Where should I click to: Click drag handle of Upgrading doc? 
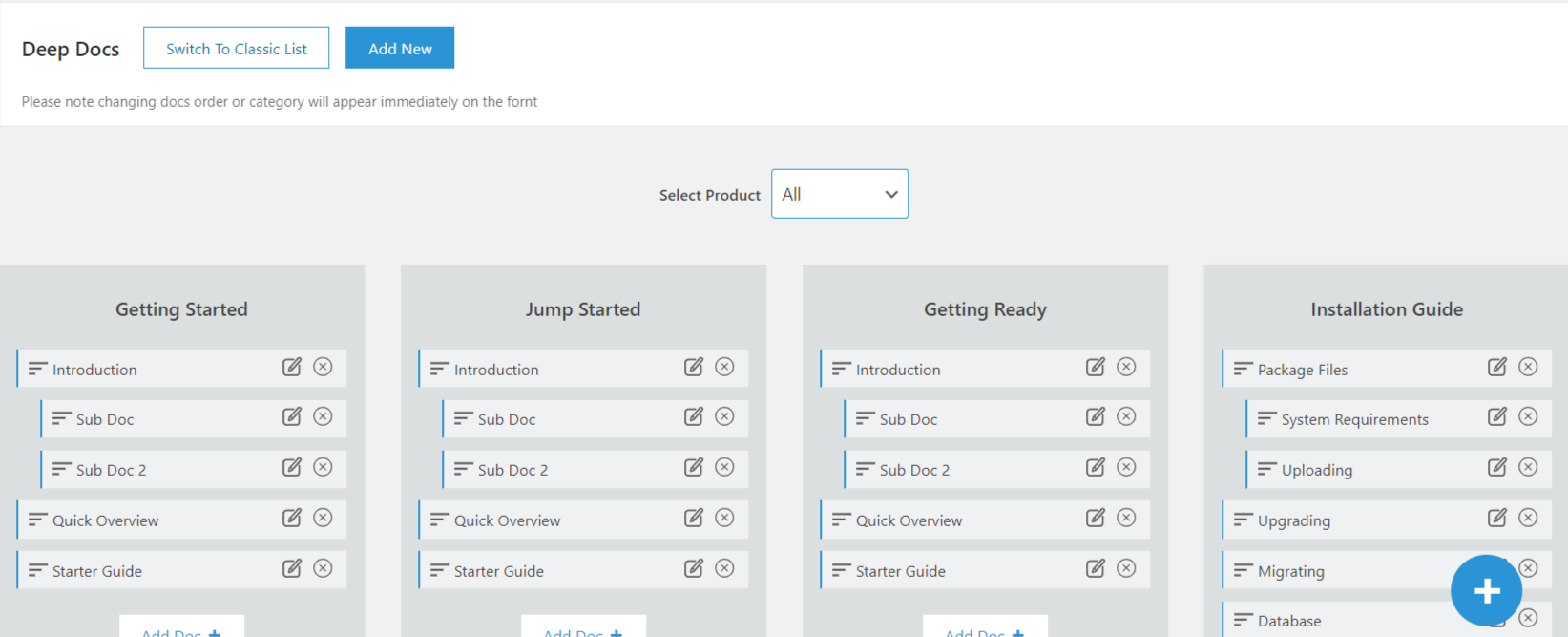point(1243,520)
